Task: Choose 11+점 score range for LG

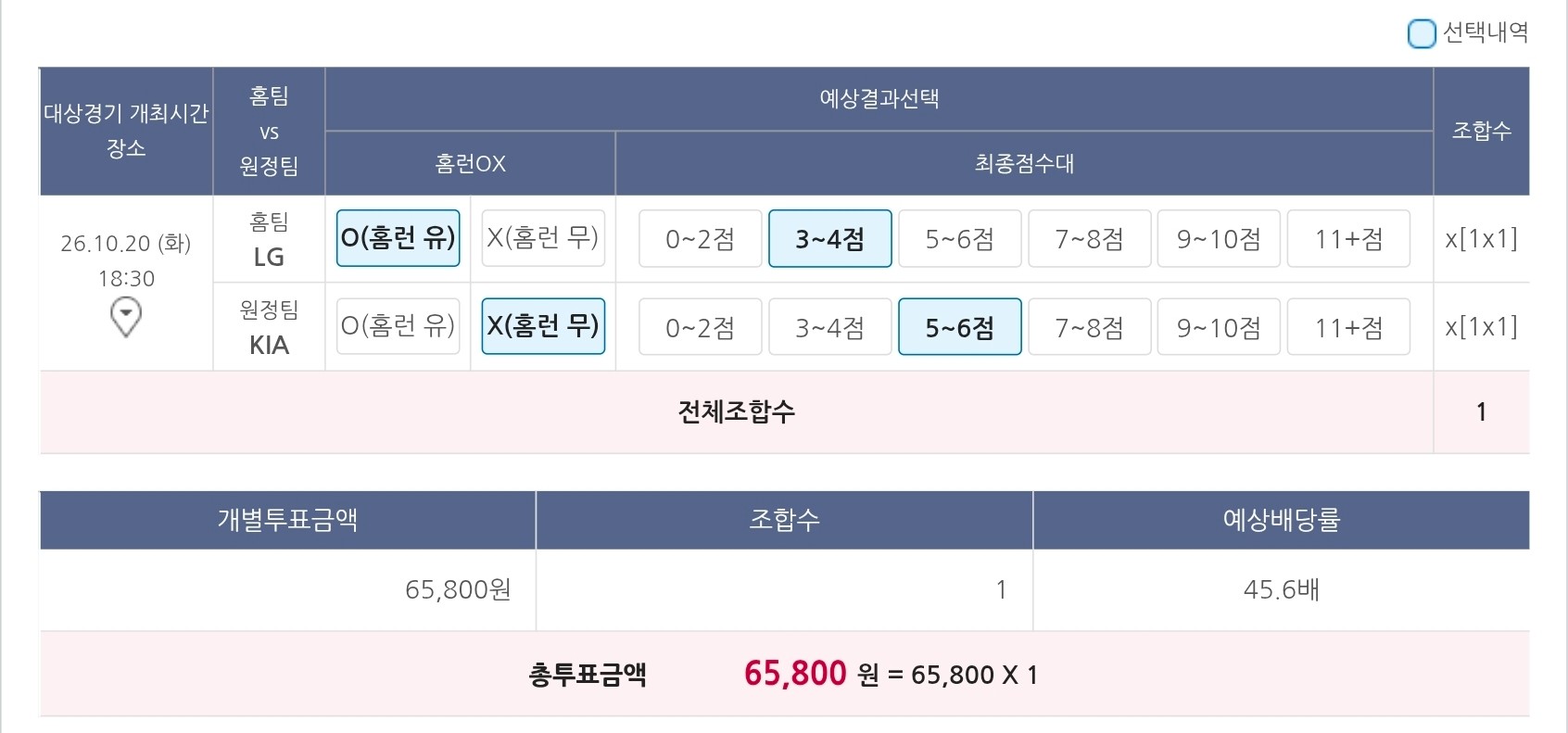Action: click(1348, 238)
